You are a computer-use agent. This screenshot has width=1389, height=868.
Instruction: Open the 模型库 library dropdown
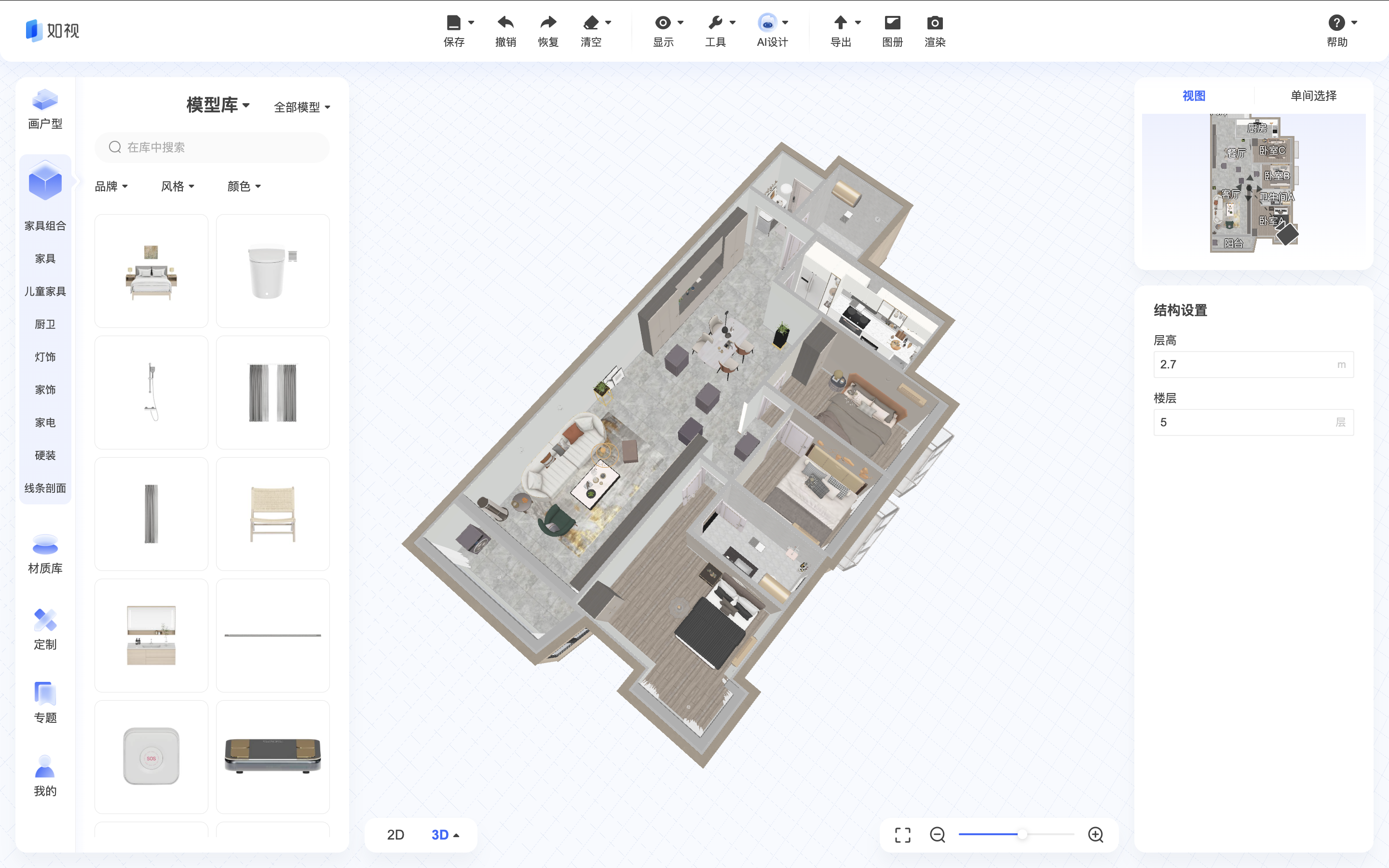[218, 105]
